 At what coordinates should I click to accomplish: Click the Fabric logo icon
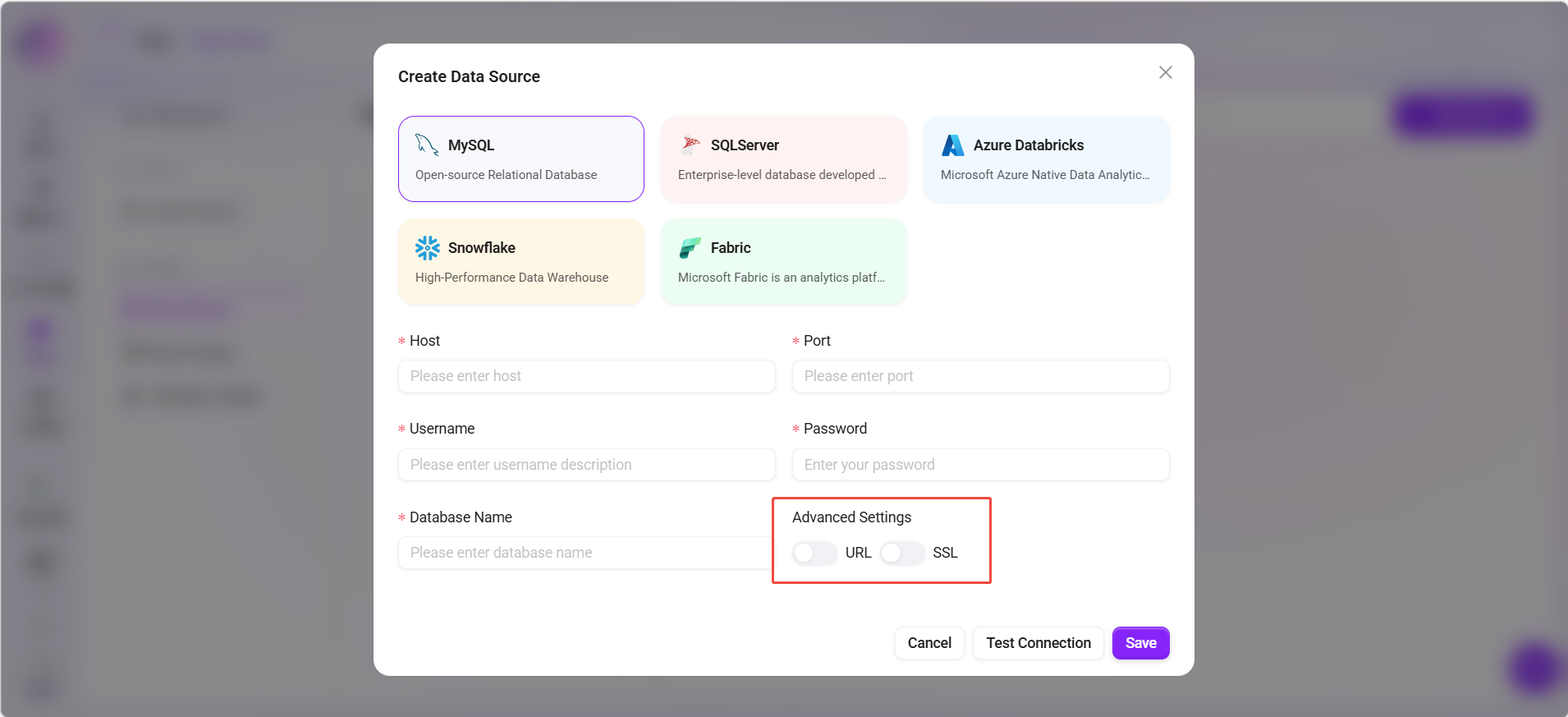[690, 248]
